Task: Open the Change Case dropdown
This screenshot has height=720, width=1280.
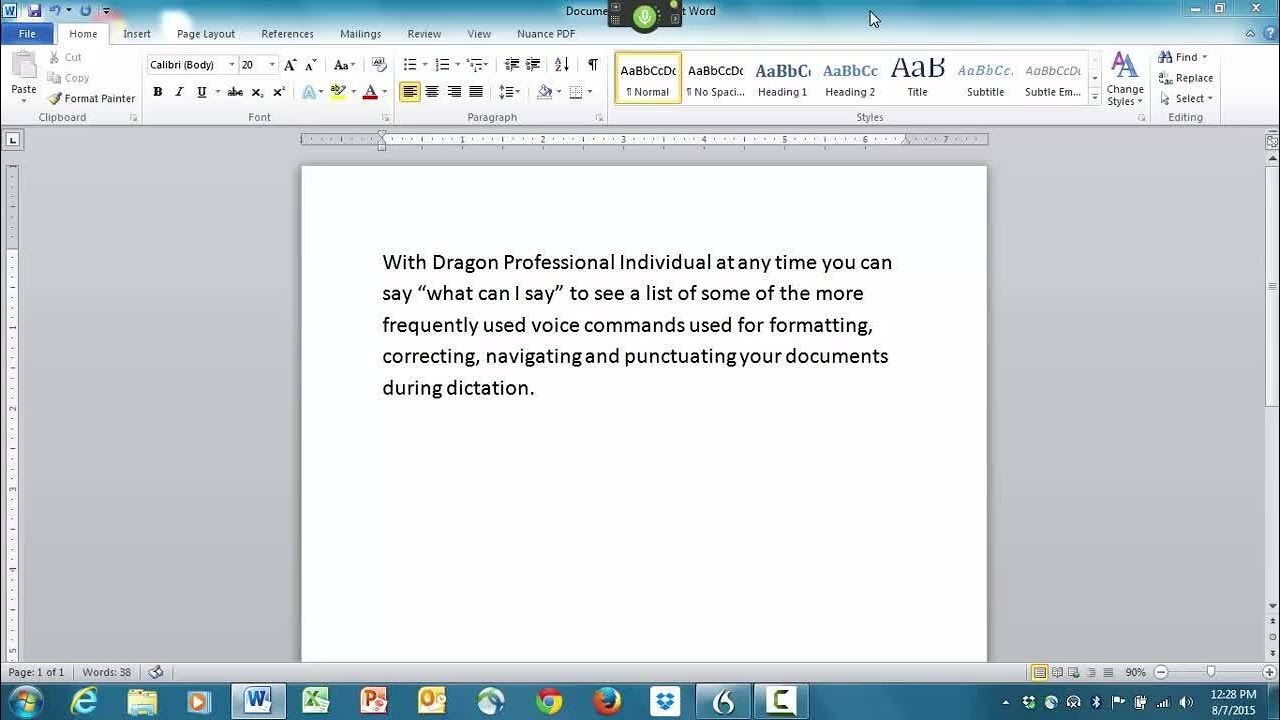Action: pos(345,65)
